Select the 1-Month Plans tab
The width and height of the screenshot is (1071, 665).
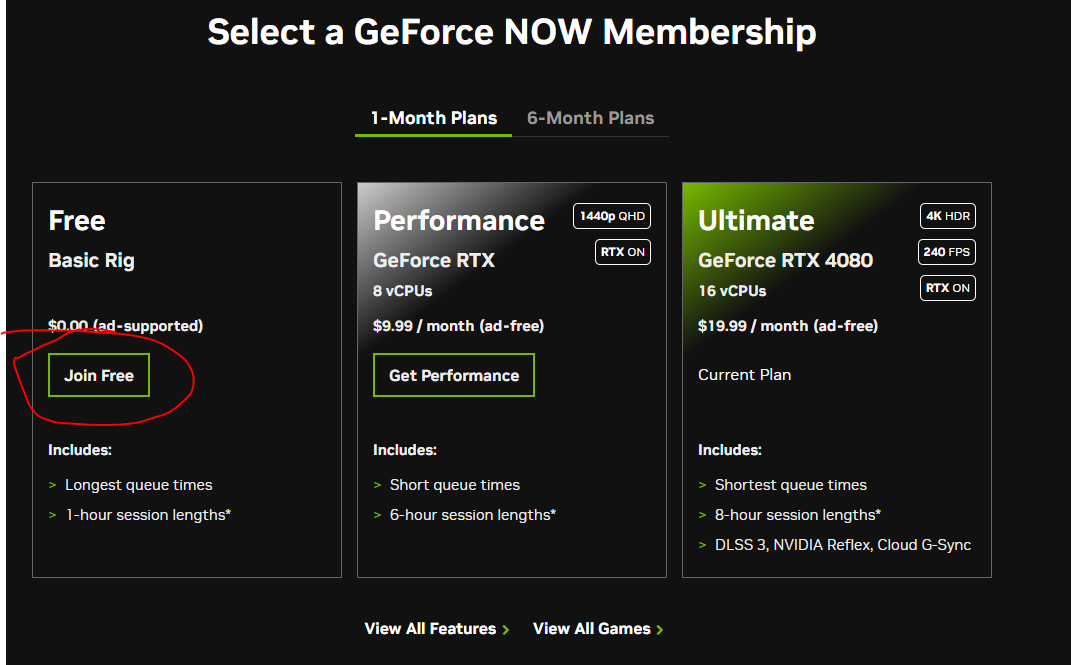tap(433, 118)
